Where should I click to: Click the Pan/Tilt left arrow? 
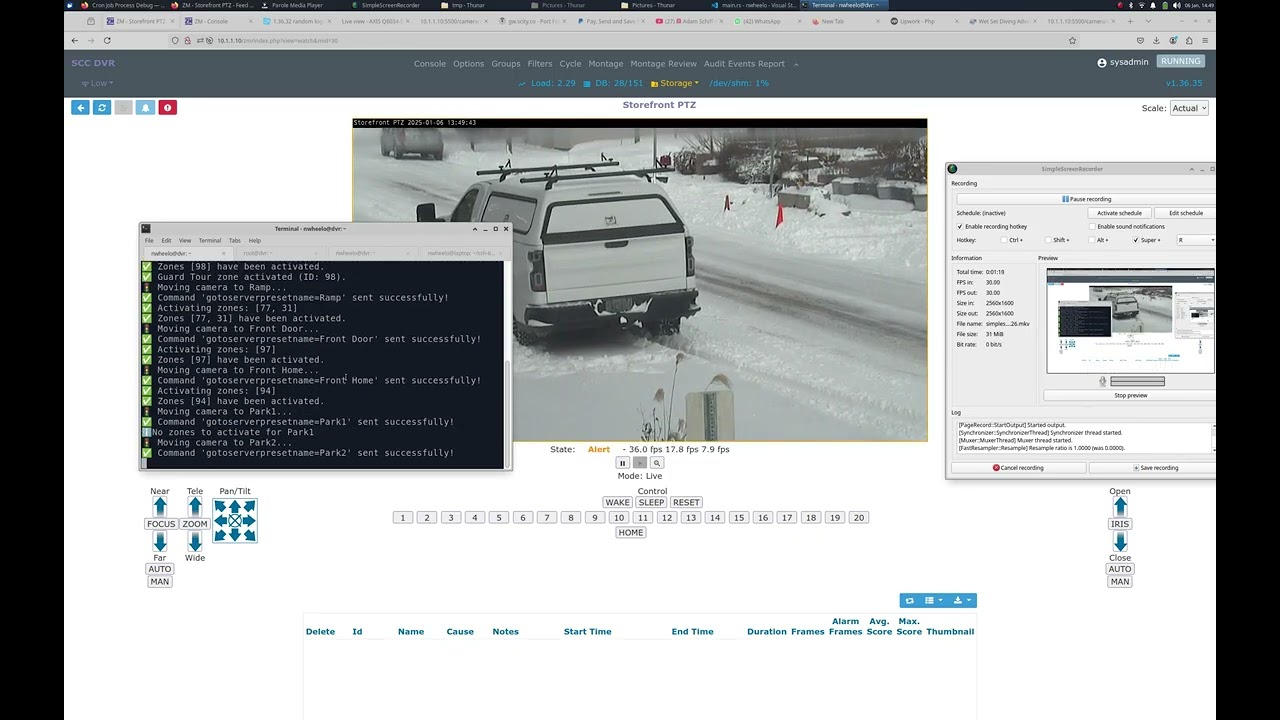pos(220,521)
